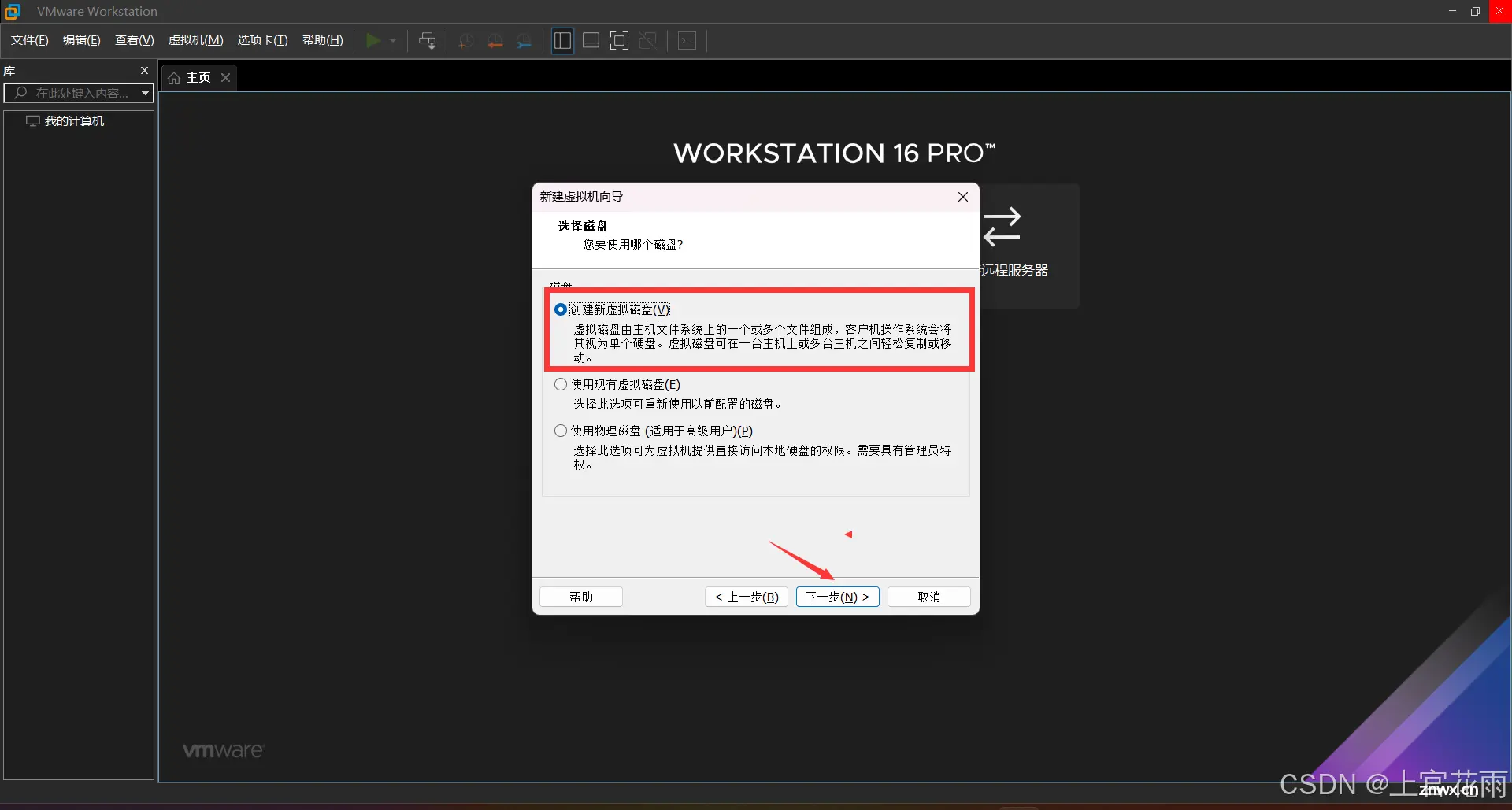Screen dimensions: 1512x810
Task: Open the 文件(F) menu
Action: pyautogui.click(x=30, y=40)
